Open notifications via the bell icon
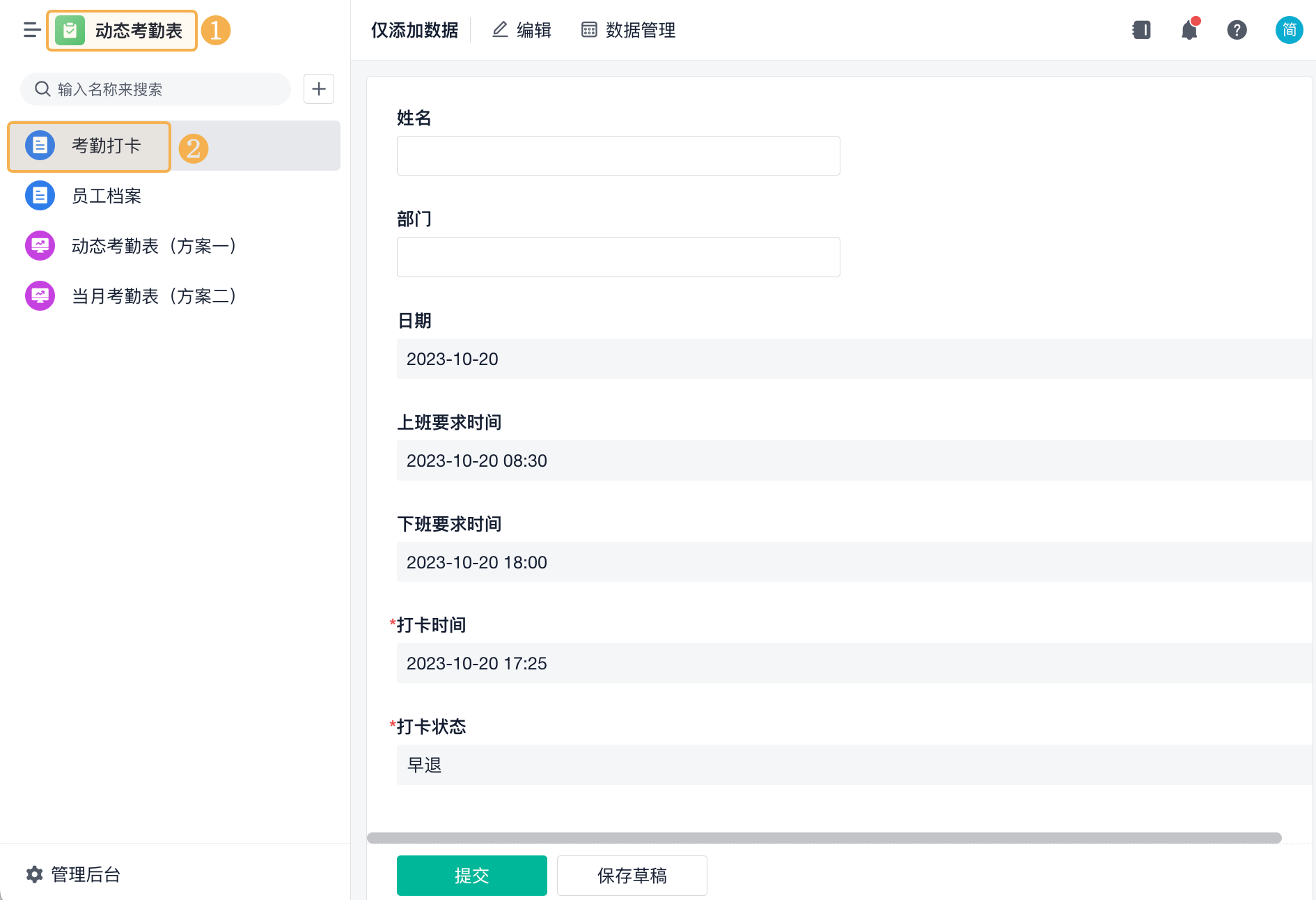This screenshot has width=1316, height=900. coord(1190,30)
